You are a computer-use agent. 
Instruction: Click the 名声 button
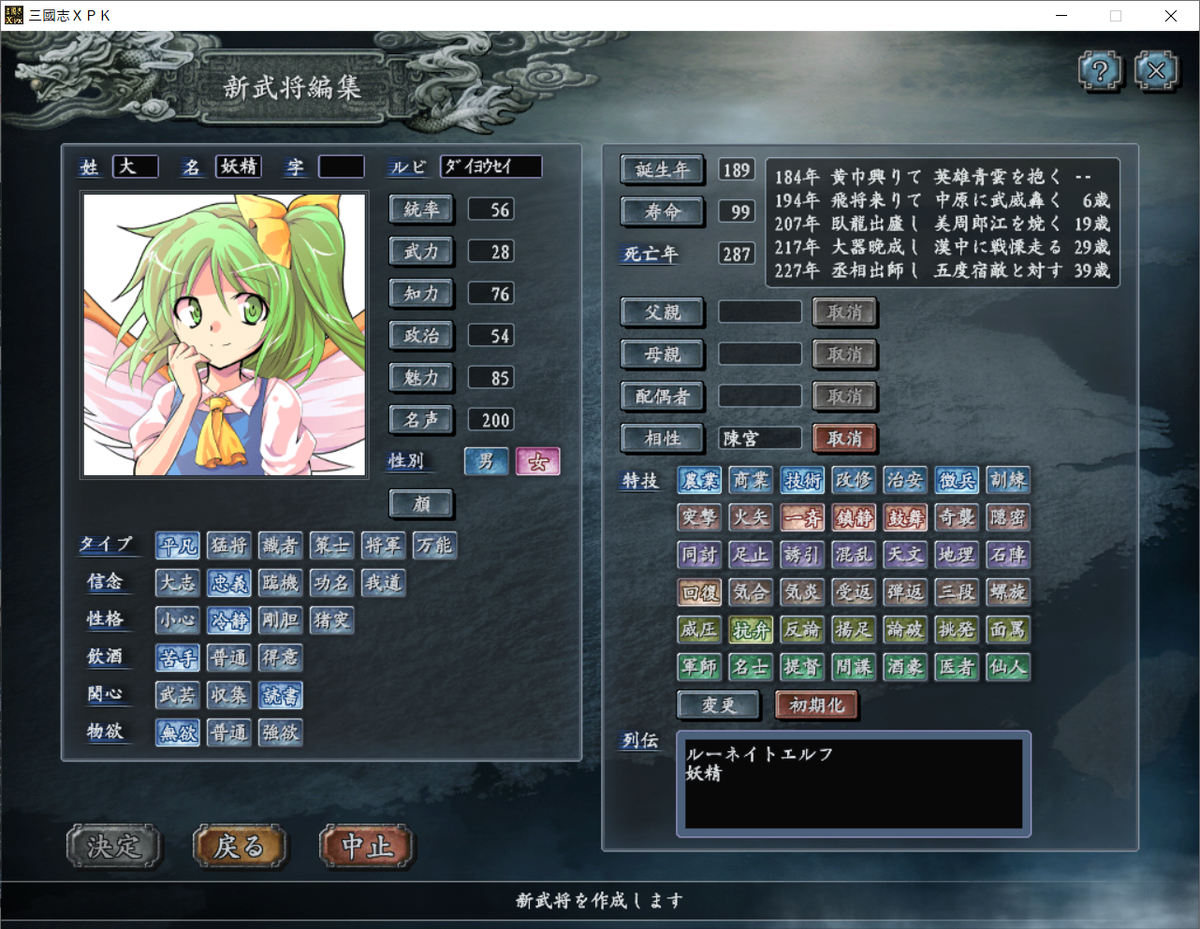tap(420, 419)
